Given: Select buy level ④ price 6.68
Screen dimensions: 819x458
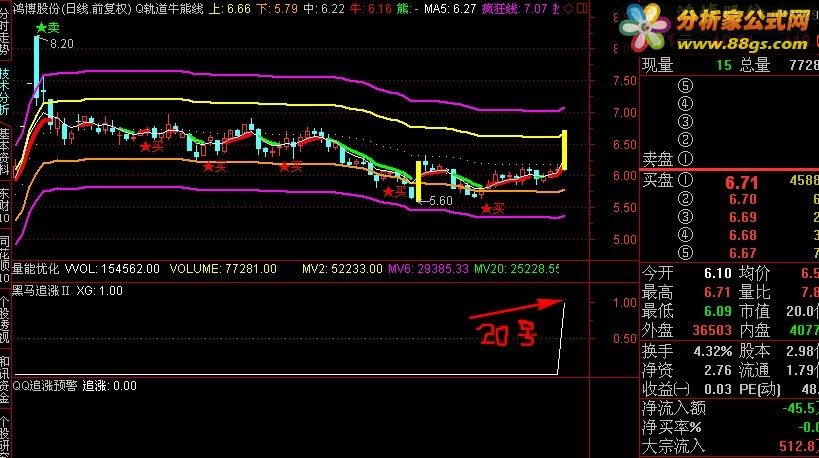Looking at the screenshot, I should click(743, 236).
